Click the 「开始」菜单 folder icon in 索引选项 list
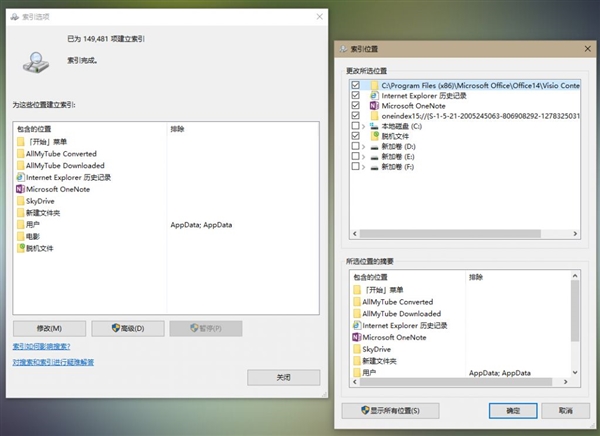 coord(21,142)
